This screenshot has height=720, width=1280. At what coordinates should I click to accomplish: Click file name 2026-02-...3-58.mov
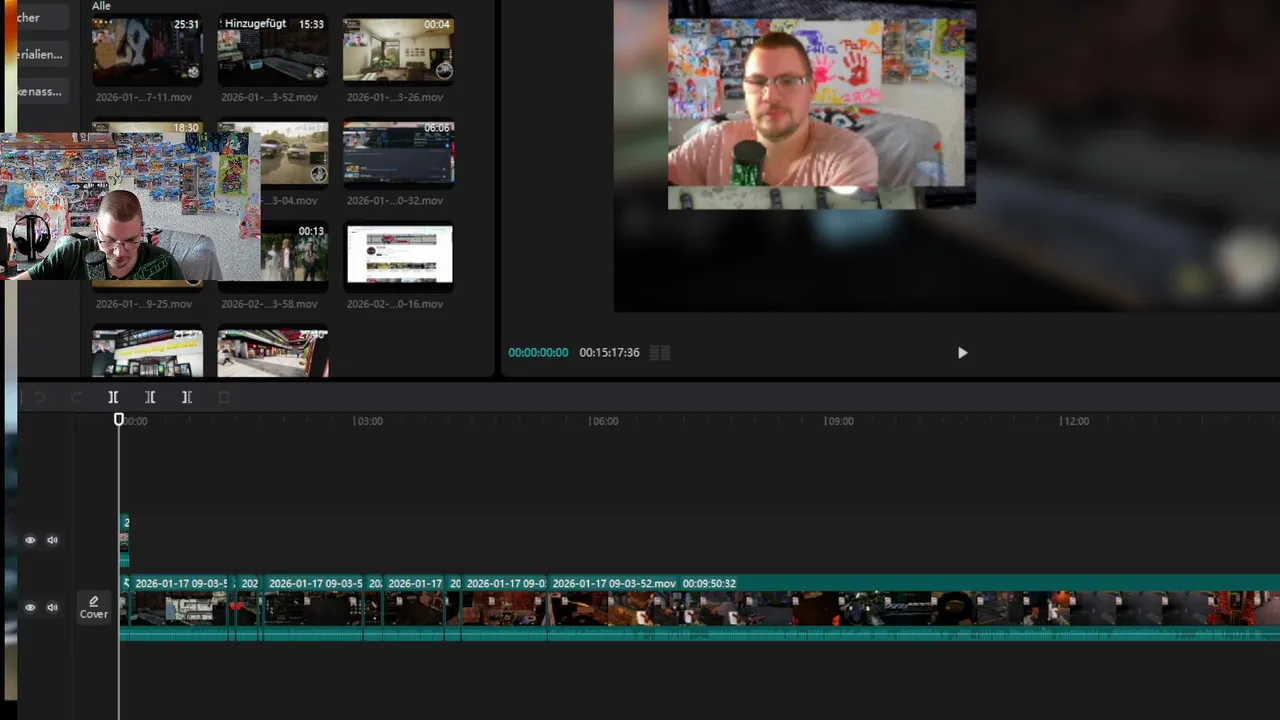coord(269,304)
